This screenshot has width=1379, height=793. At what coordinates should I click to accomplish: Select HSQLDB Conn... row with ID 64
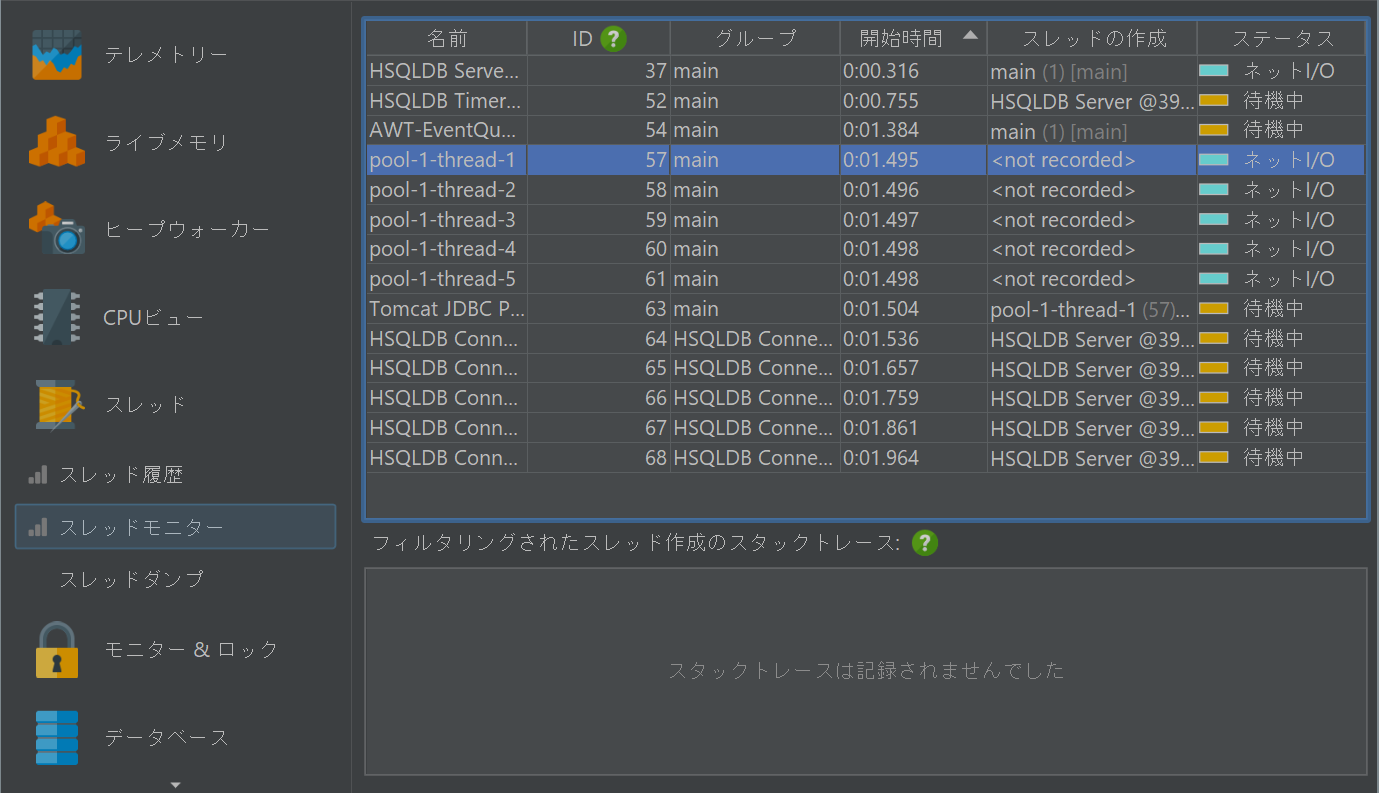pos(865,339)
